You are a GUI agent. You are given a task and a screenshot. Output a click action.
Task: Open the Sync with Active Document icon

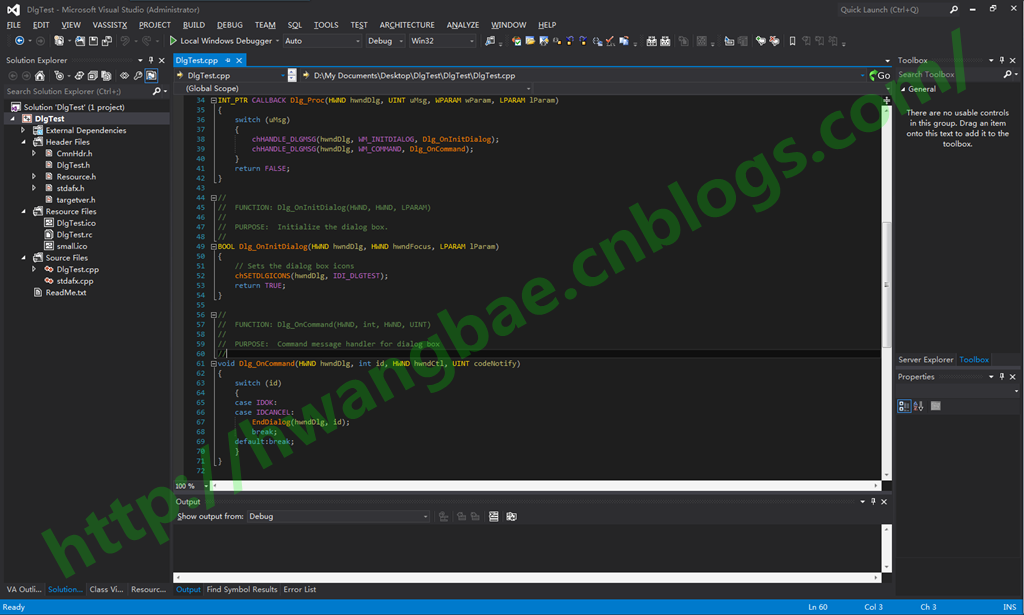(79, 74)
